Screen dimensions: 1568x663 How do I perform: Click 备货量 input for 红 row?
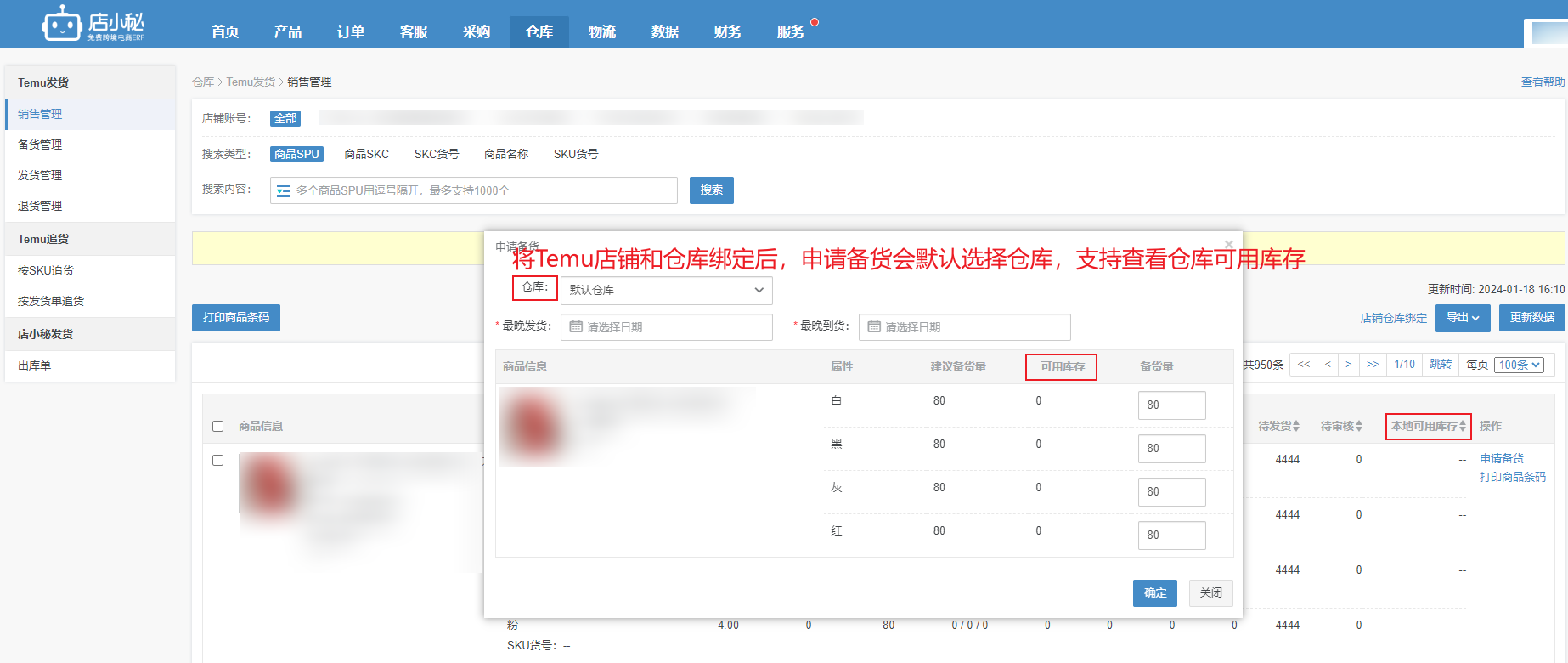pos(1172,535)
